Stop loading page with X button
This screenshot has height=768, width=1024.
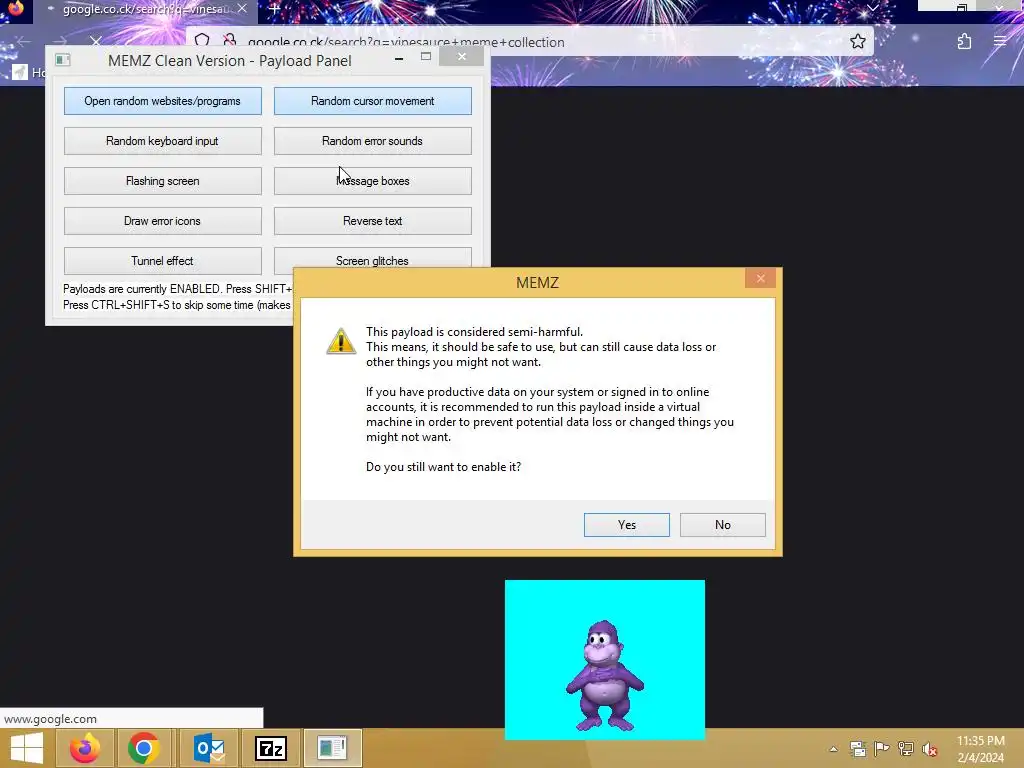pyautogui.click(x=95, y=41)
